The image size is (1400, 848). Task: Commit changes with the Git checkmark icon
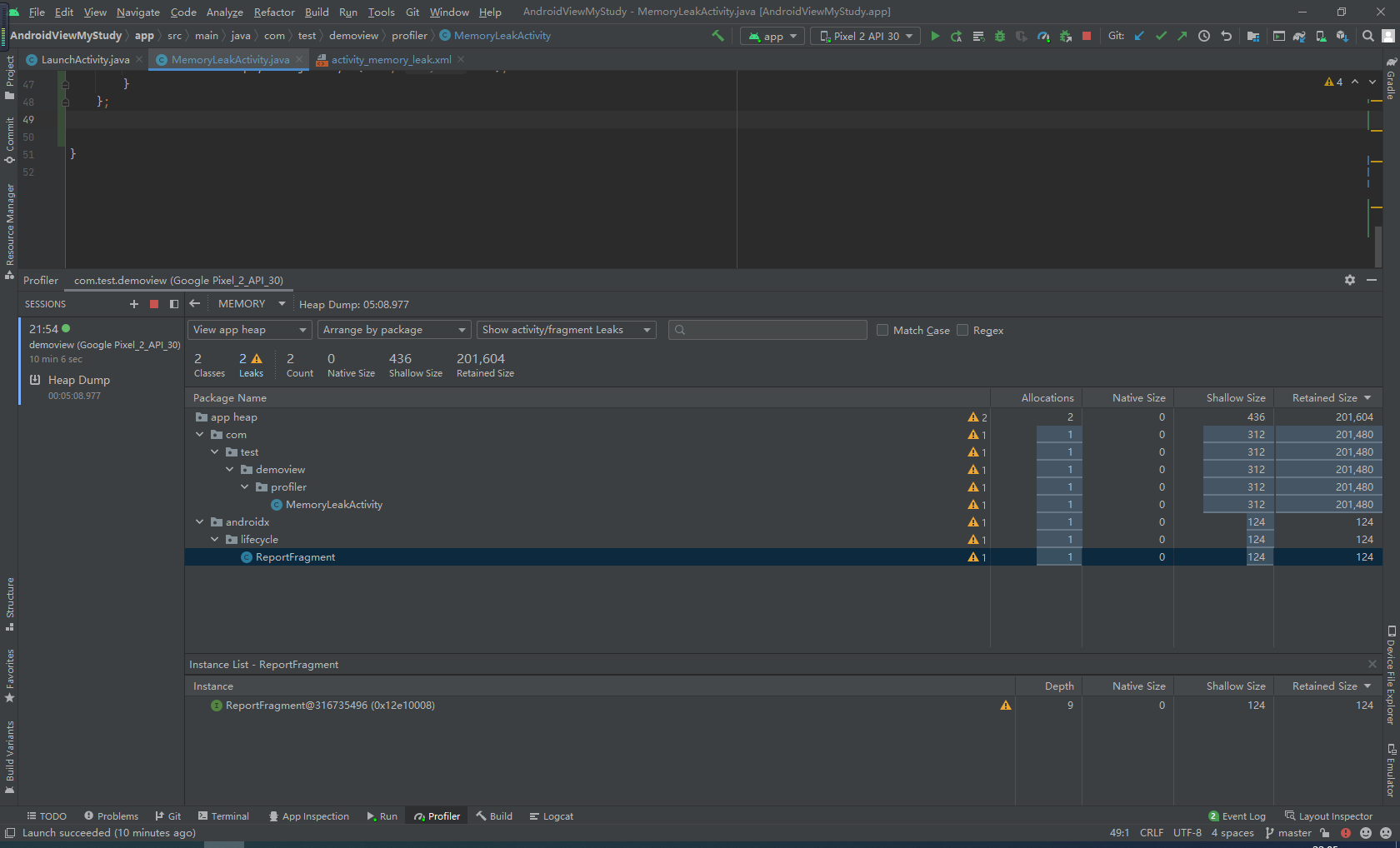[1161, 36]
